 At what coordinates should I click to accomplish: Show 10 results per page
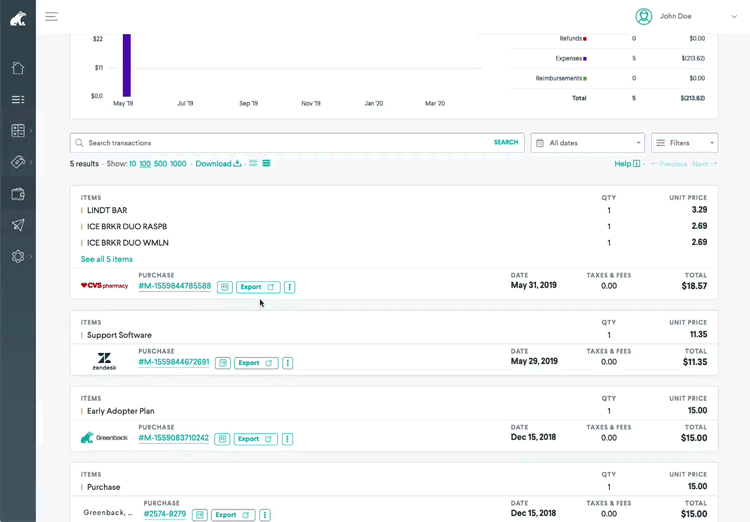133,164
